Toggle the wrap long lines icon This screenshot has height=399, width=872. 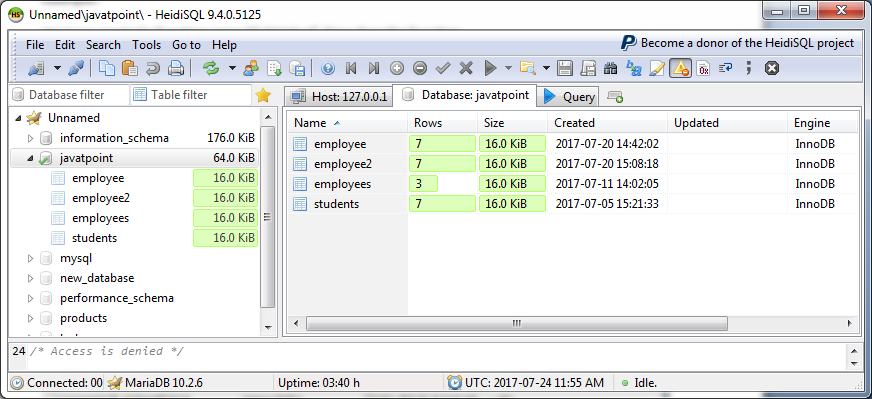(725, 68)
